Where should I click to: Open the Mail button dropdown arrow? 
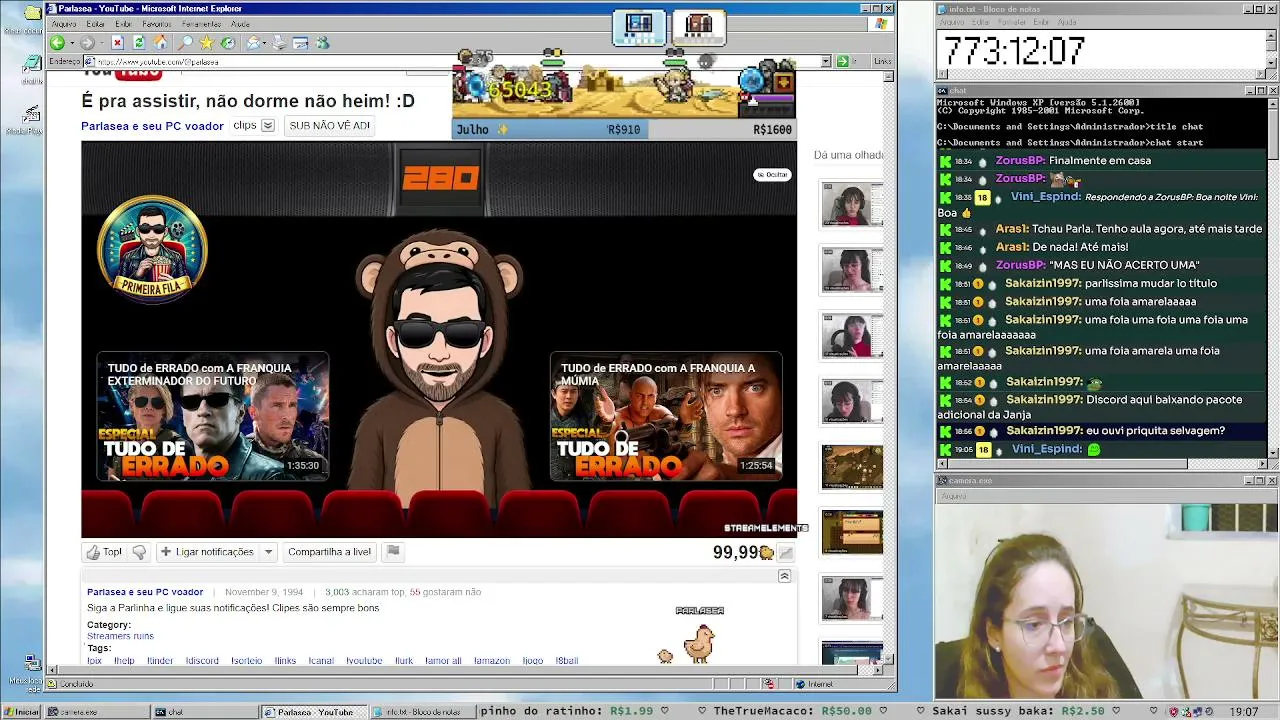(264, 43)
